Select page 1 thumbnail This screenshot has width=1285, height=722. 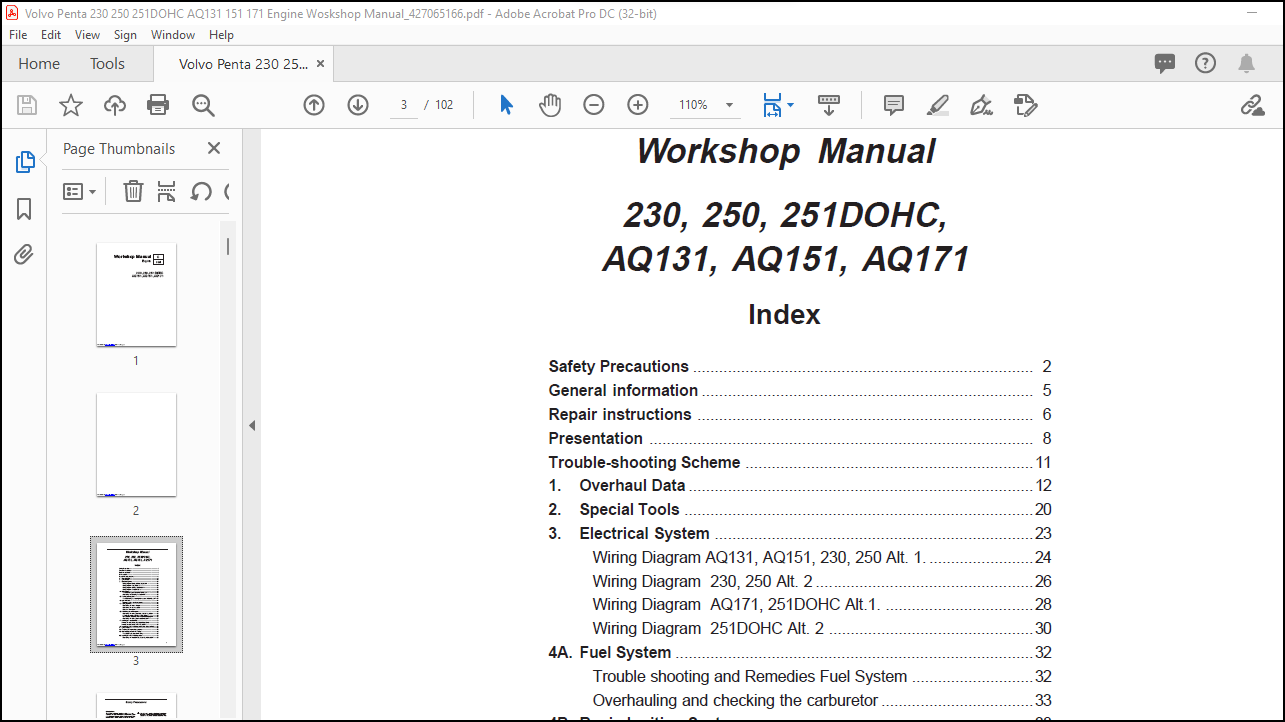[x=136, y=295]
